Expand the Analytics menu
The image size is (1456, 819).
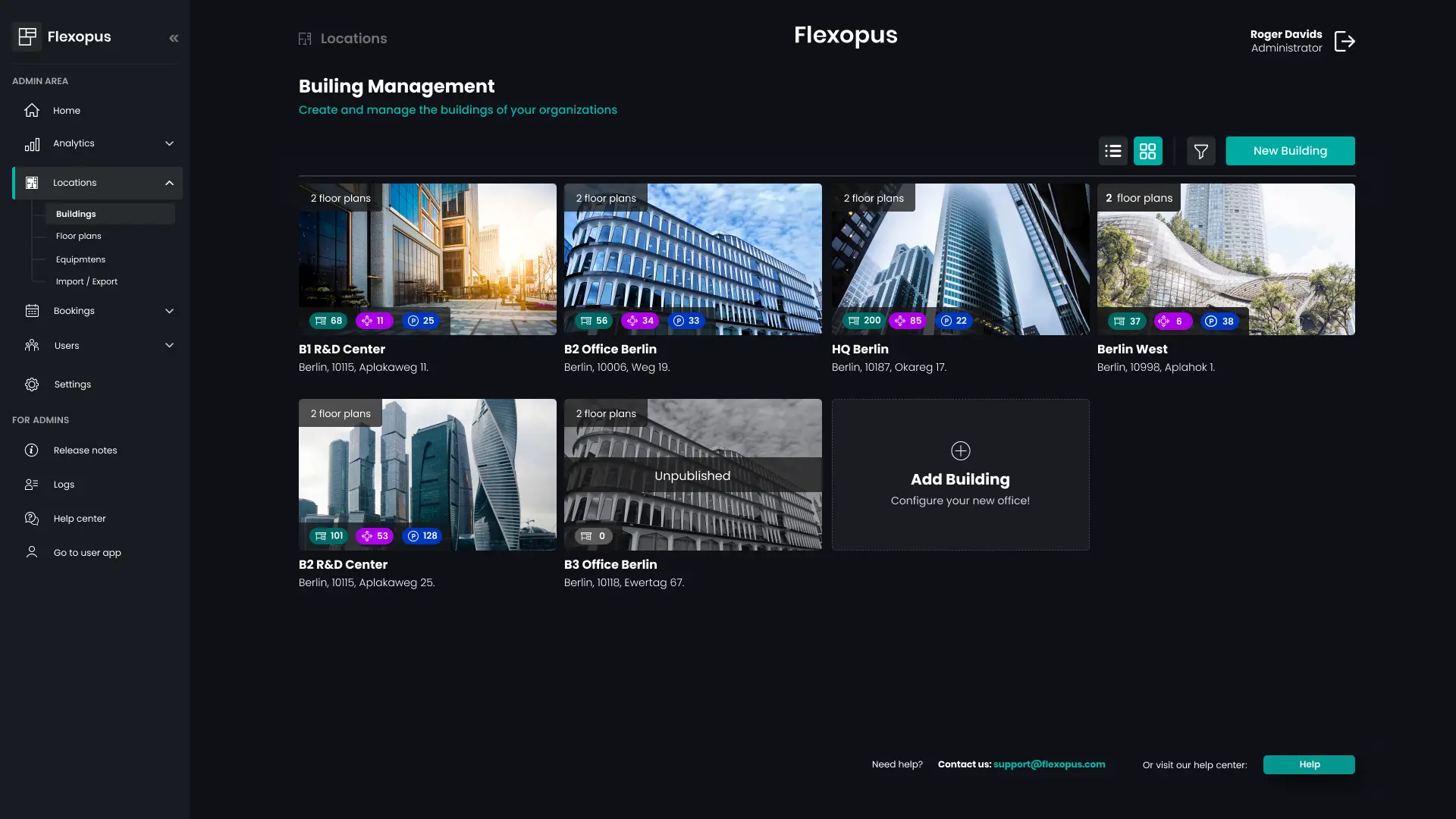[x=168, y=143]
